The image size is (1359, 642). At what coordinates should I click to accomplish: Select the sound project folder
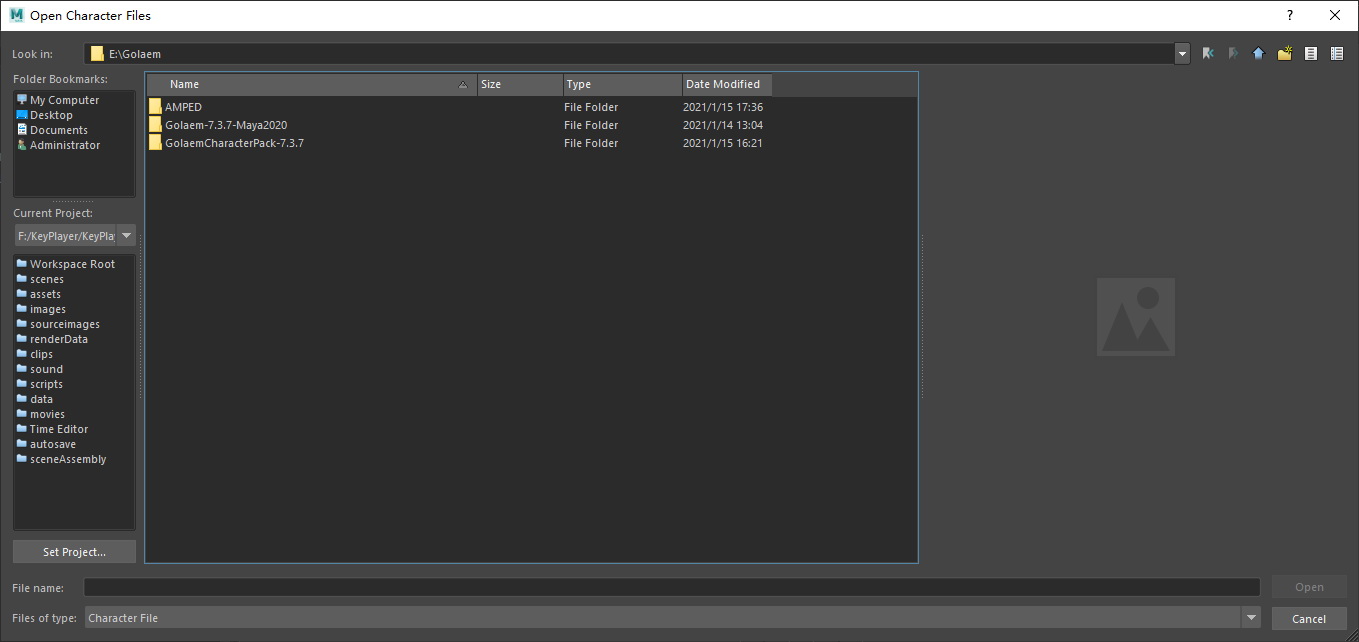pos(46,369)
